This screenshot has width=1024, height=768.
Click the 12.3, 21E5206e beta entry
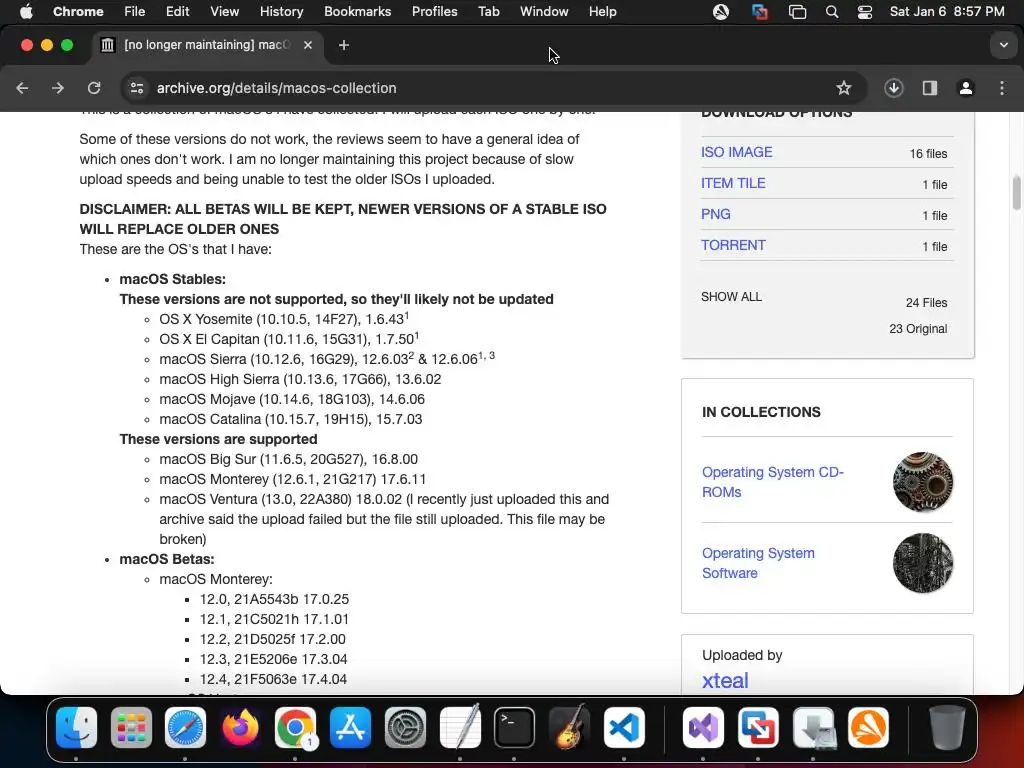274,660
